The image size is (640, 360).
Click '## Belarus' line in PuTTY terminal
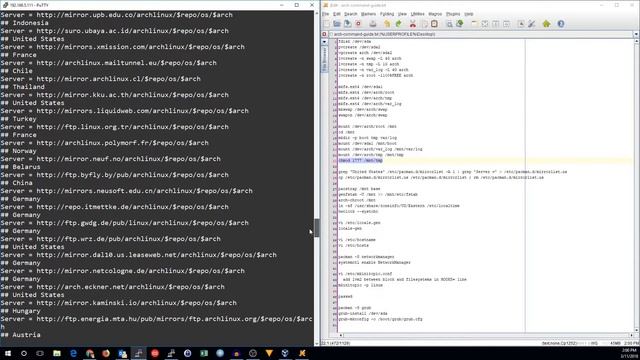(x=20, y=167)
